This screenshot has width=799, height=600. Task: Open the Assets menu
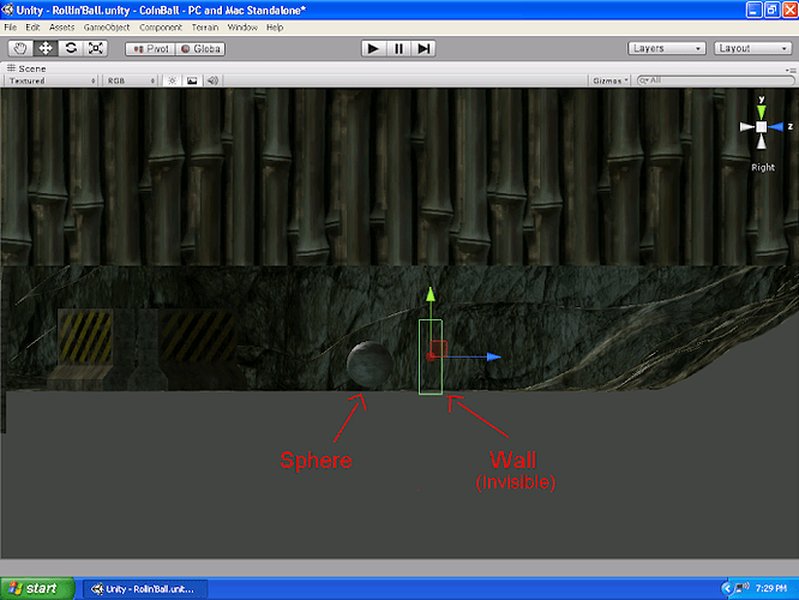[x=62, y=28]
